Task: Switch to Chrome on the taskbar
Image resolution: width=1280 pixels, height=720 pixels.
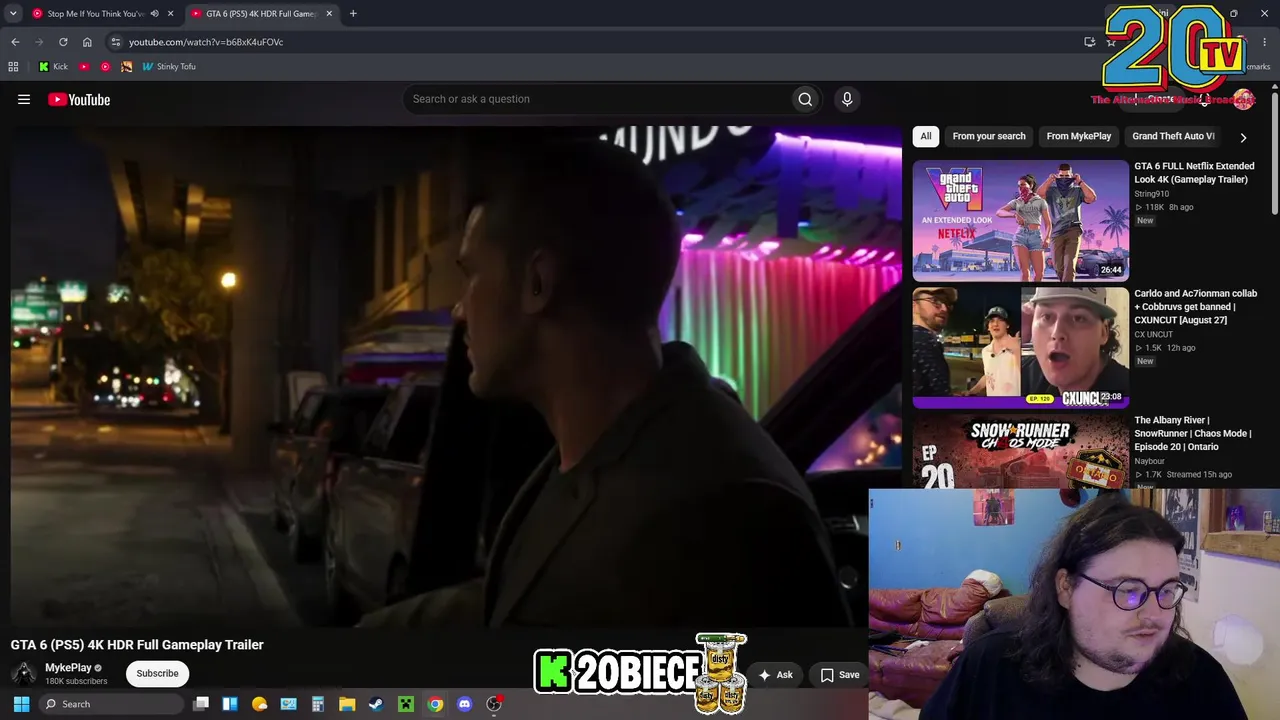Action: [x=435, y=704]
